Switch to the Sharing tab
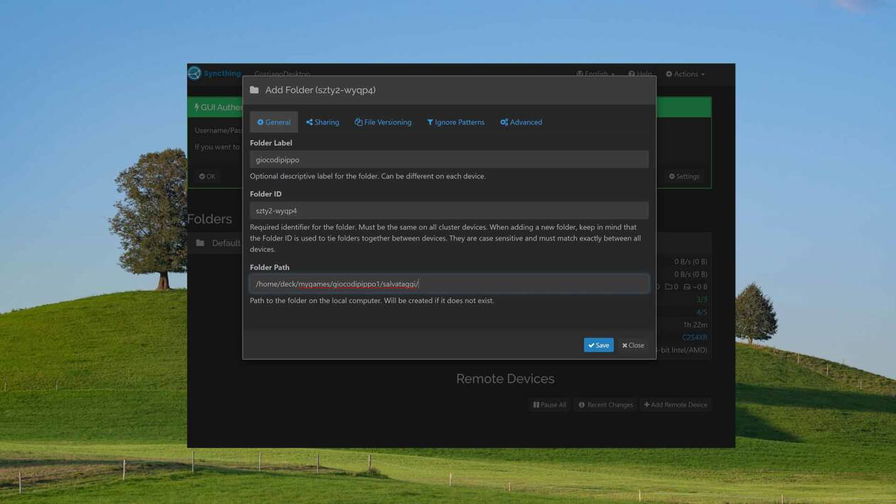896x504 pixels. click(x=322, y=122)
